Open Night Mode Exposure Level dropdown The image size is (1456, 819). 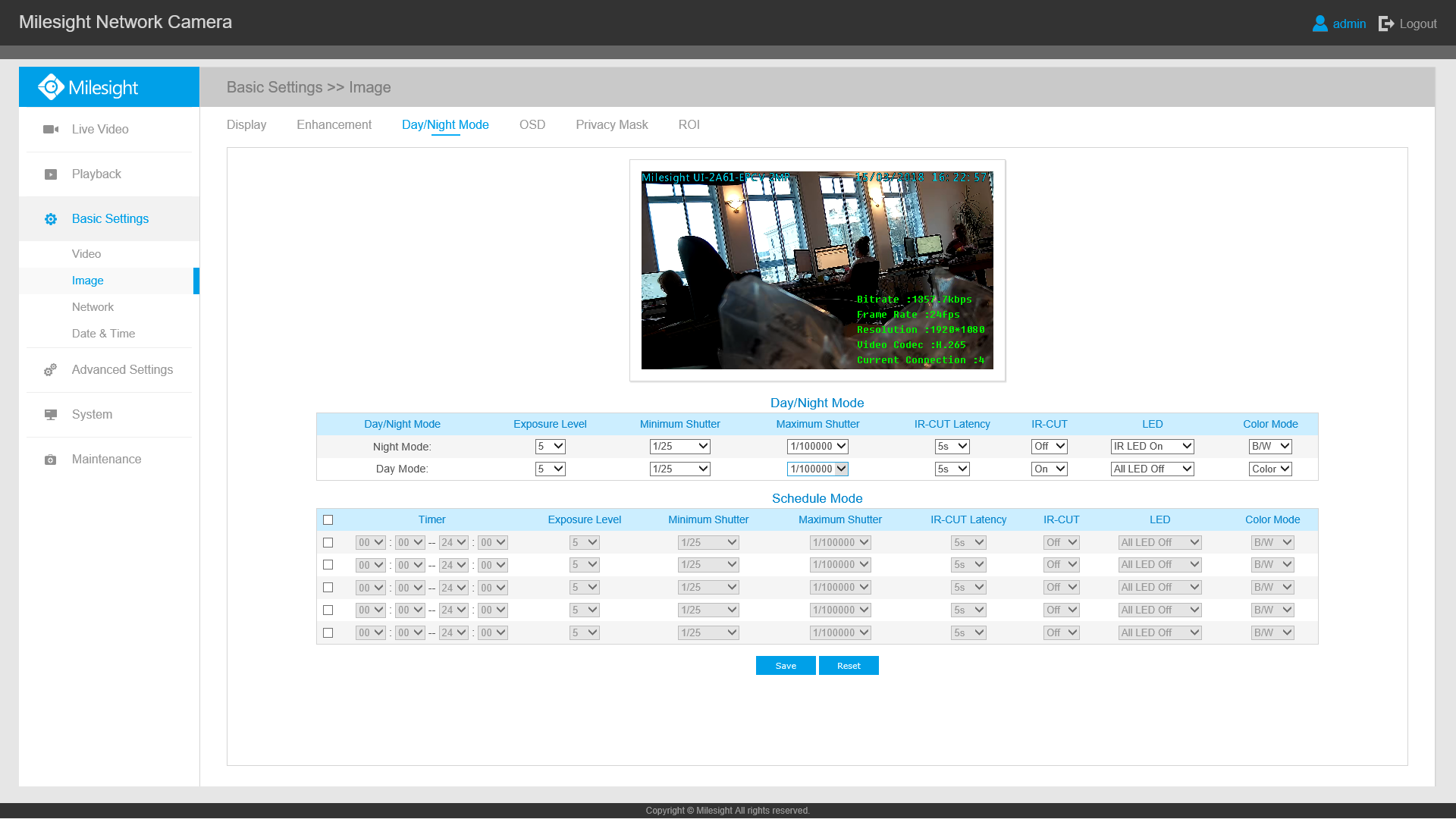551,447
